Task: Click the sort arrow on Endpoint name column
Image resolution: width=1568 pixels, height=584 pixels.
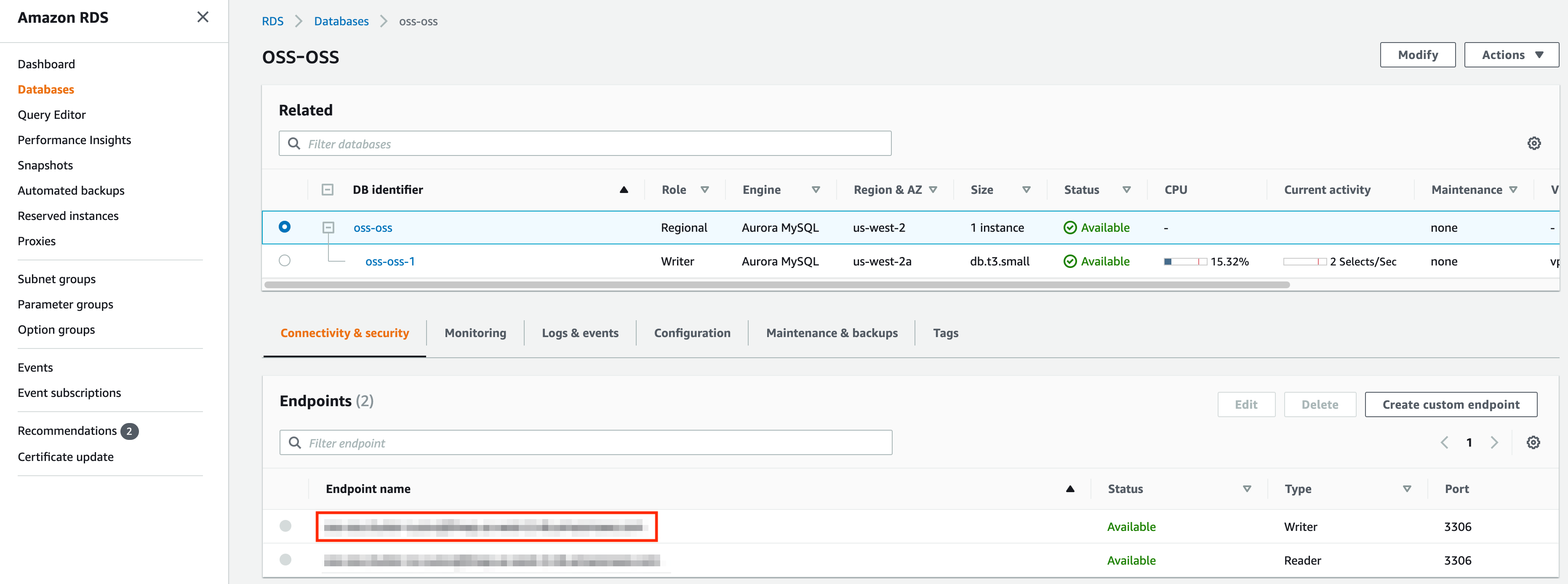Action: [1070, 488]
